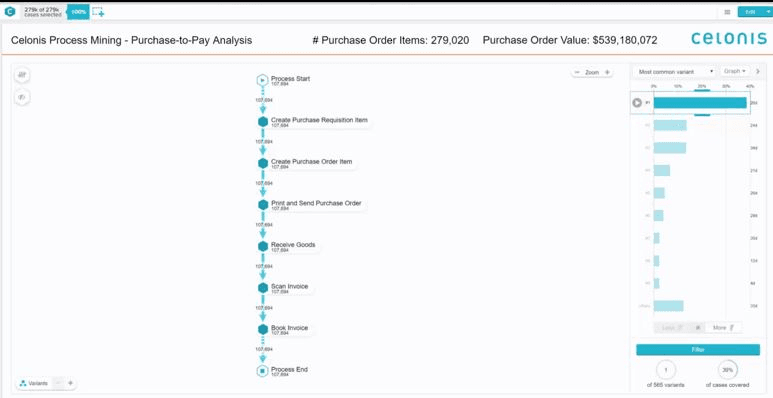
Task: Select the sixth variant bar
Action: coord(659,216)
